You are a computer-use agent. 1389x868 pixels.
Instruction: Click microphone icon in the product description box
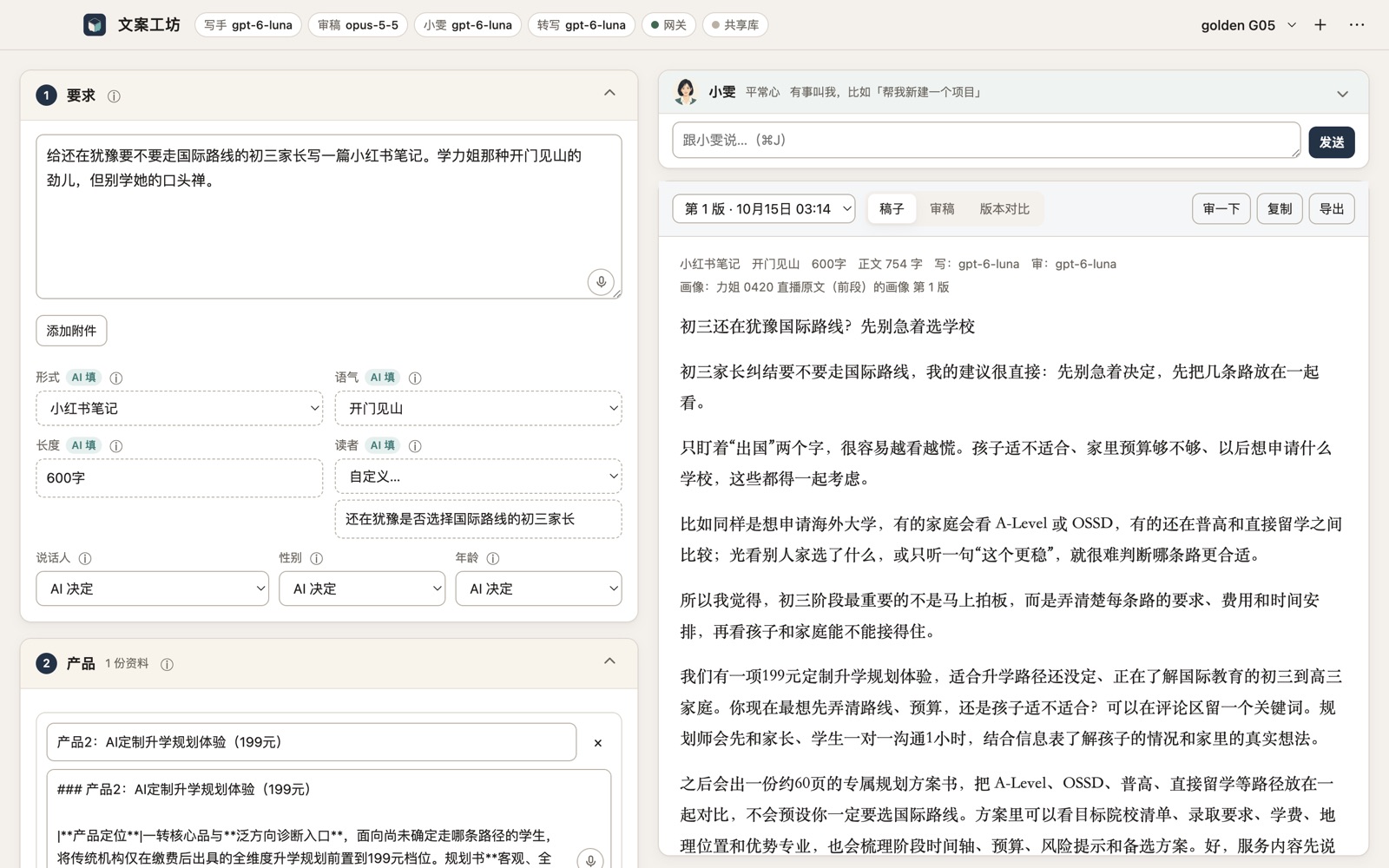pos(590,859)
